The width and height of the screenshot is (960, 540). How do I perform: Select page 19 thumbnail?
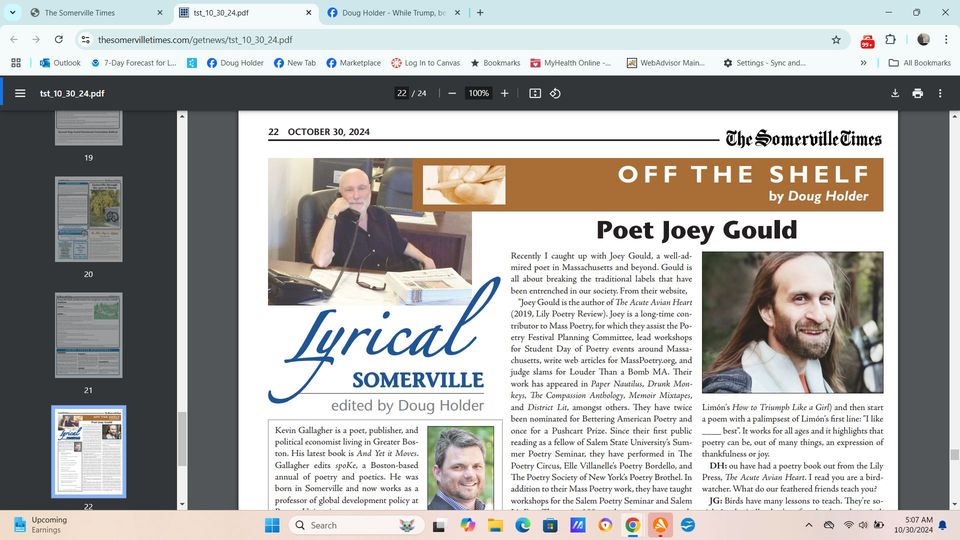point(89,129)
